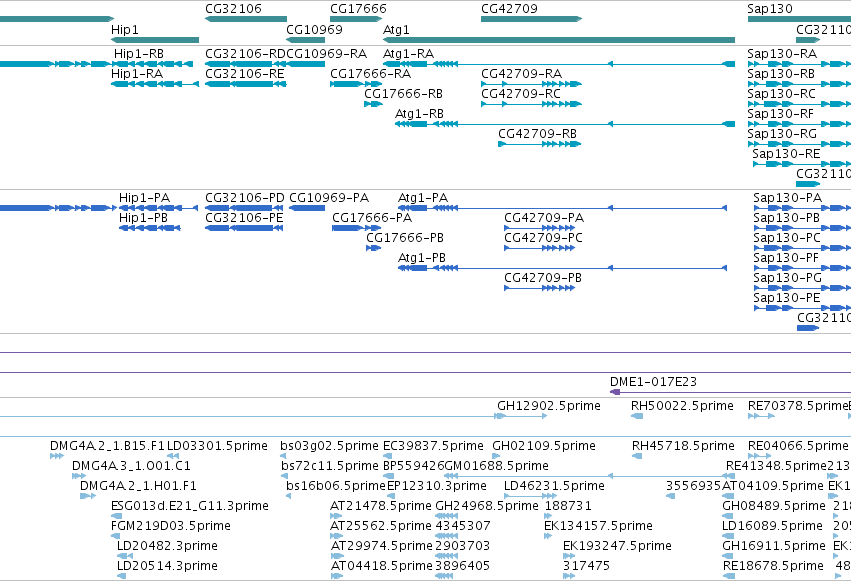Click protein label CG17666-PA
This screenshot has width=851, height=581.
point(372,218)
